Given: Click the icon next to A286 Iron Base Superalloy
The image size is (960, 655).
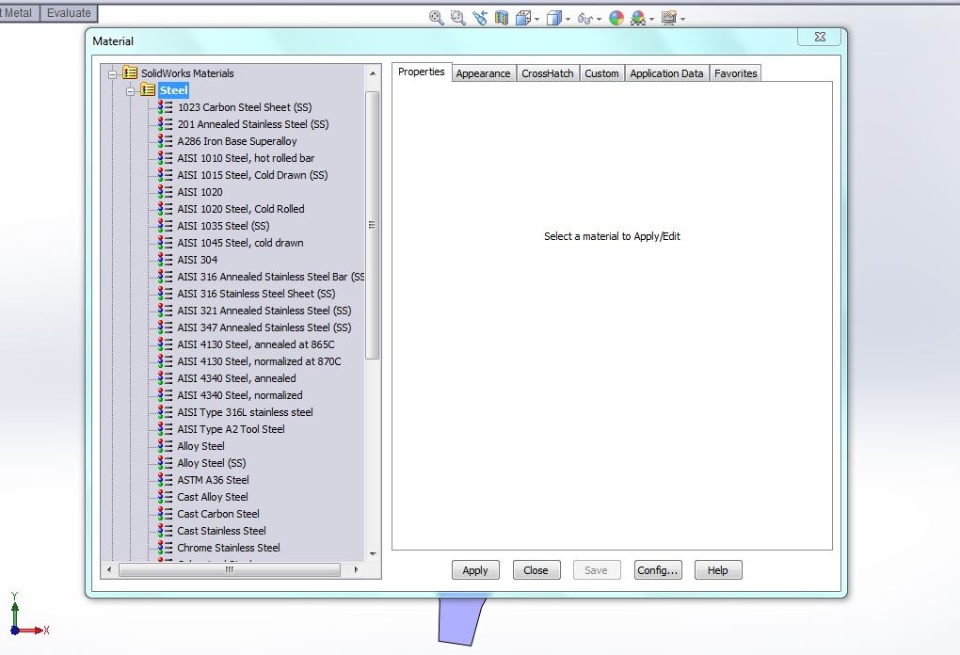Looking at the screenshot, I should [x=165, y=141].
